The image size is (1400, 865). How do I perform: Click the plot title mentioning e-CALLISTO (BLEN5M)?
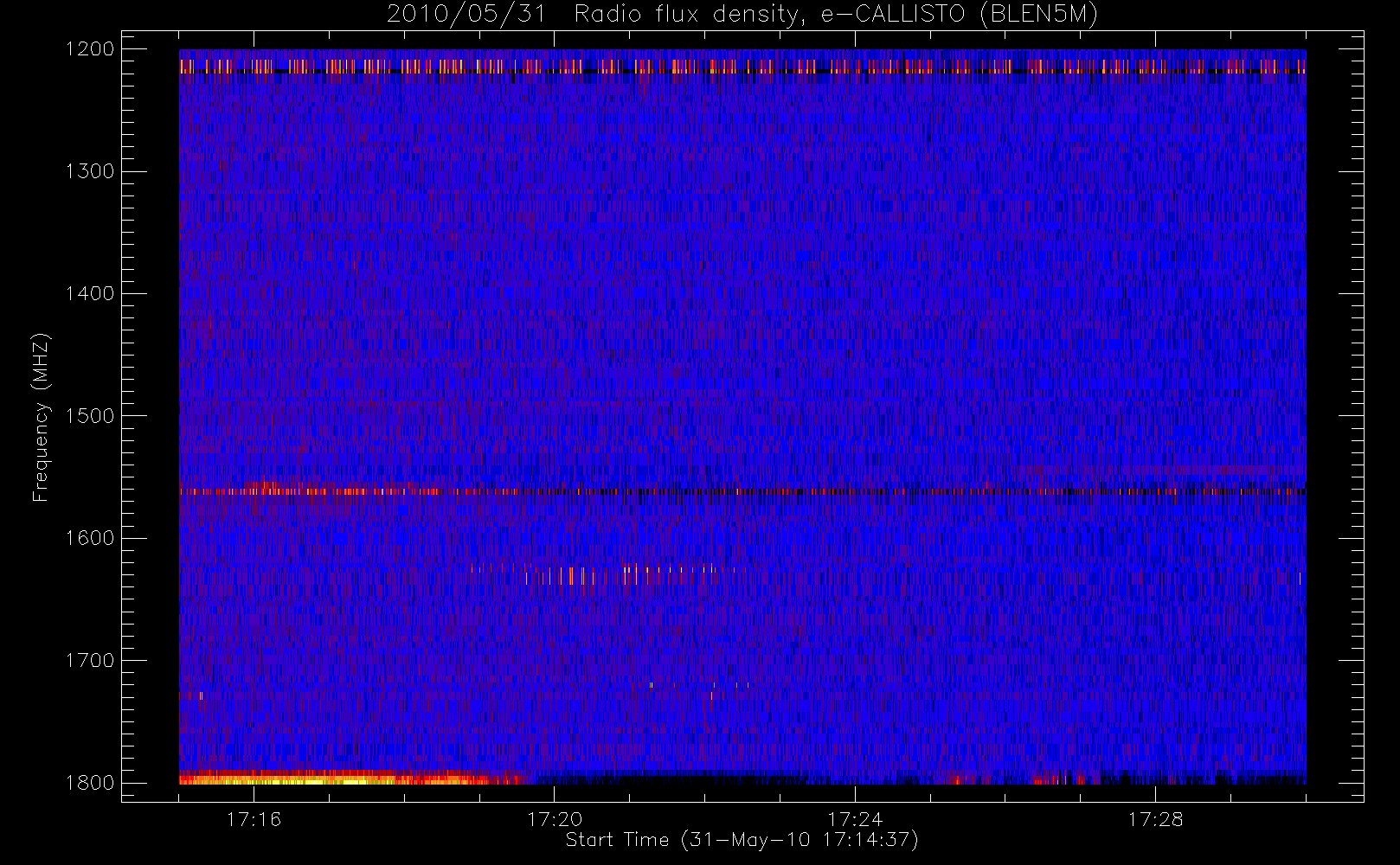742,15
